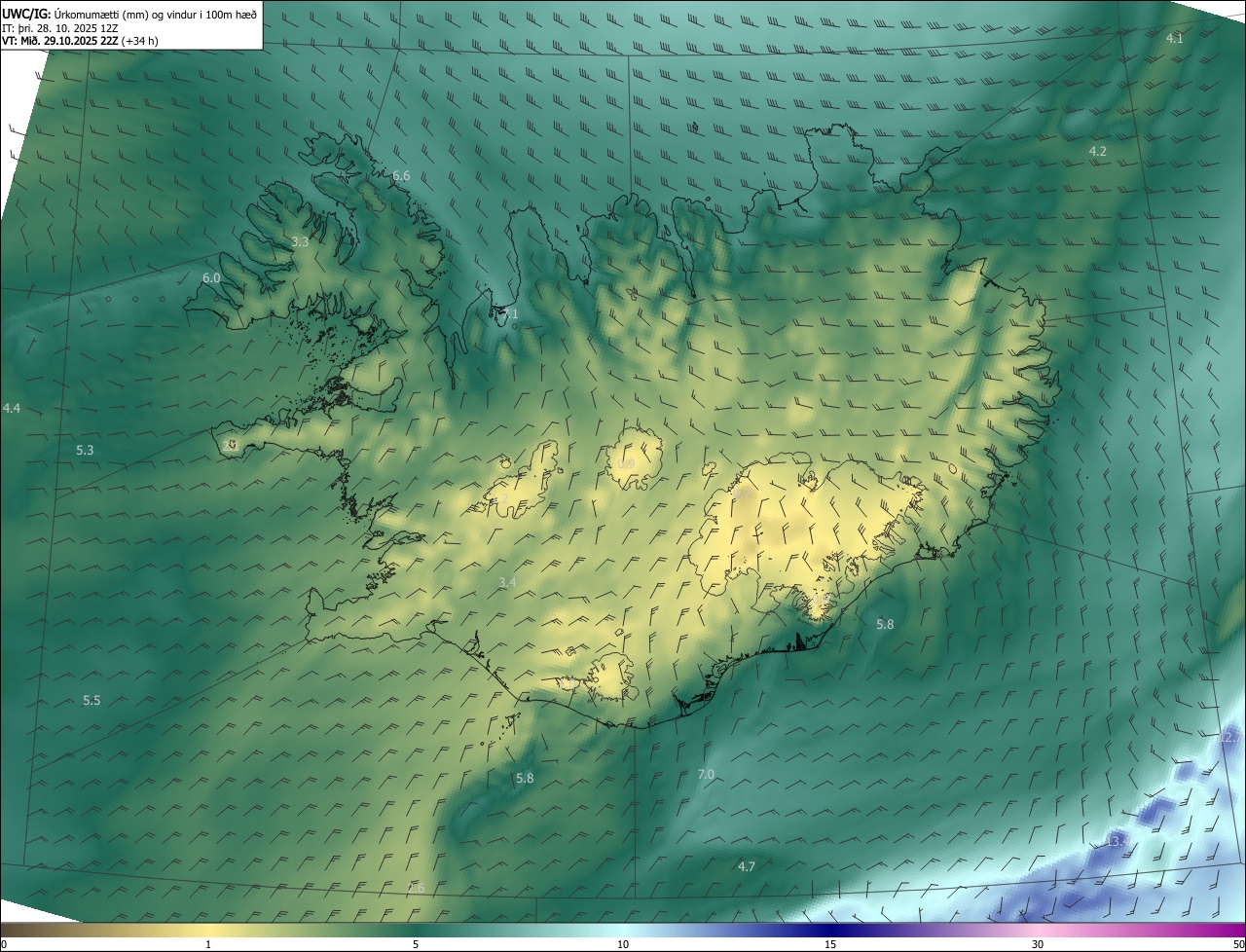The width and height of the screenshot is (1246, 952).
Task: Select the 4.2 value label
Action: (x=1097, y=151)
